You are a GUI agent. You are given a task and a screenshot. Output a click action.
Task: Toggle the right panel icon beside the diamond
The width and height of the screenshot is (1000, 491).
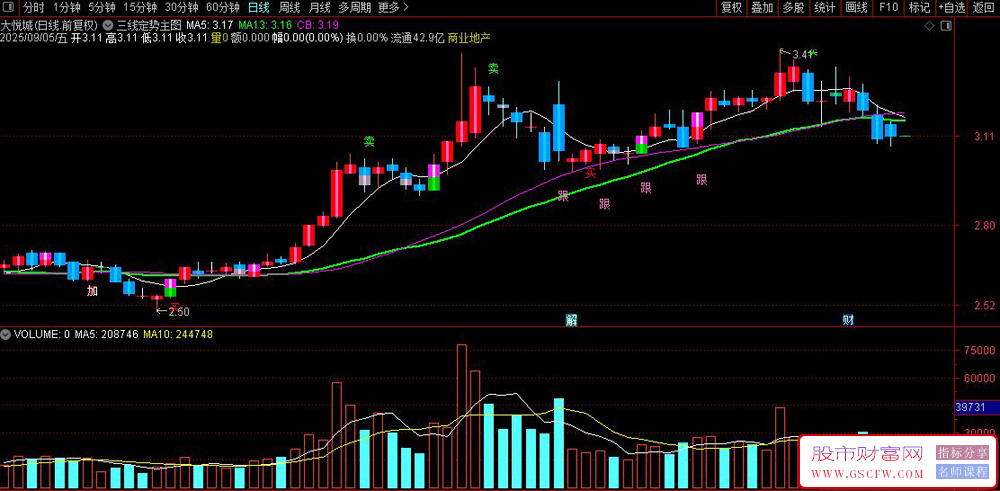(x=946, y=26)
